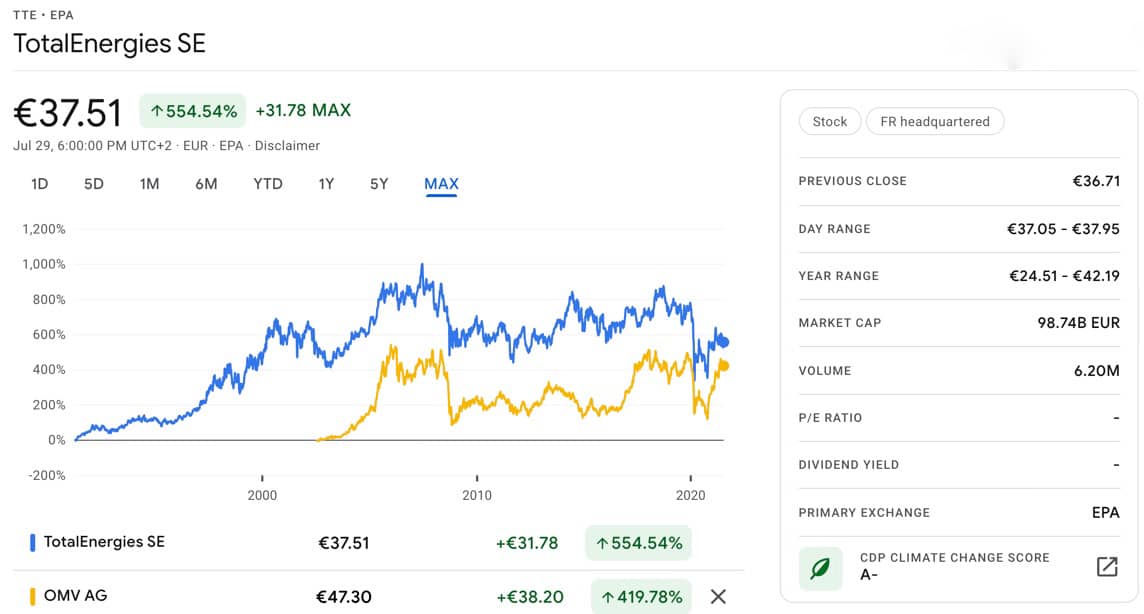Click the 2020 axis marker on chart
The width and height of the screenshot is (1144, 614).
click(x=690, y=495)
